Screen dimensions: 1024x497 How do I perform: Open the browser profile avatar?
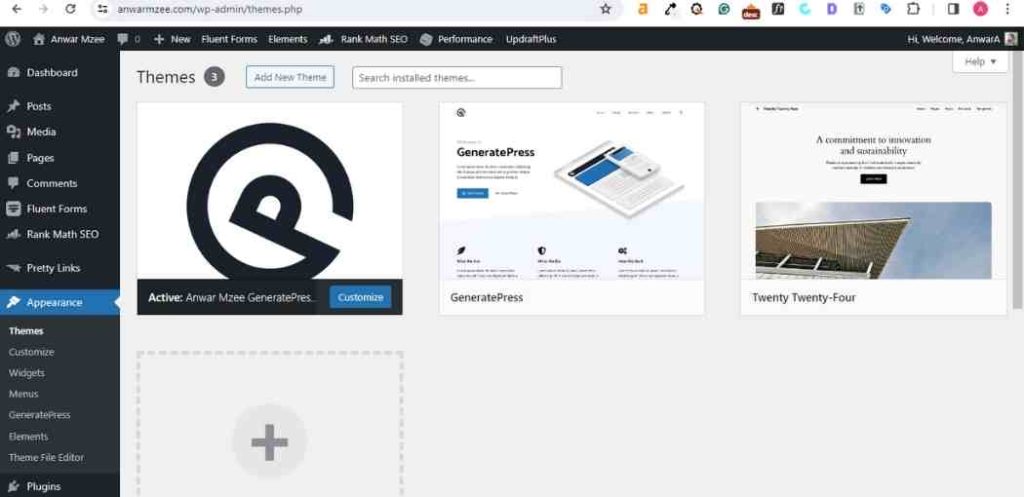point(980,9)
